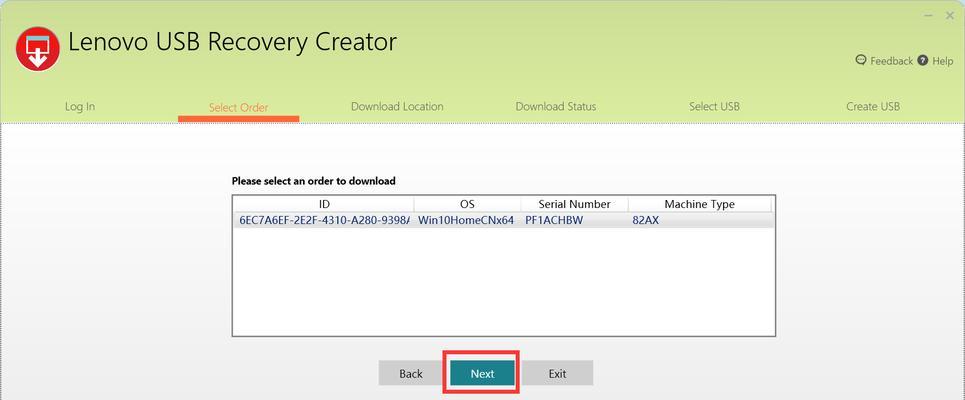The width and height of the screenshot is (965, 400).
Task: Go to the Log In step tab
Action: (x=80, y=106)
